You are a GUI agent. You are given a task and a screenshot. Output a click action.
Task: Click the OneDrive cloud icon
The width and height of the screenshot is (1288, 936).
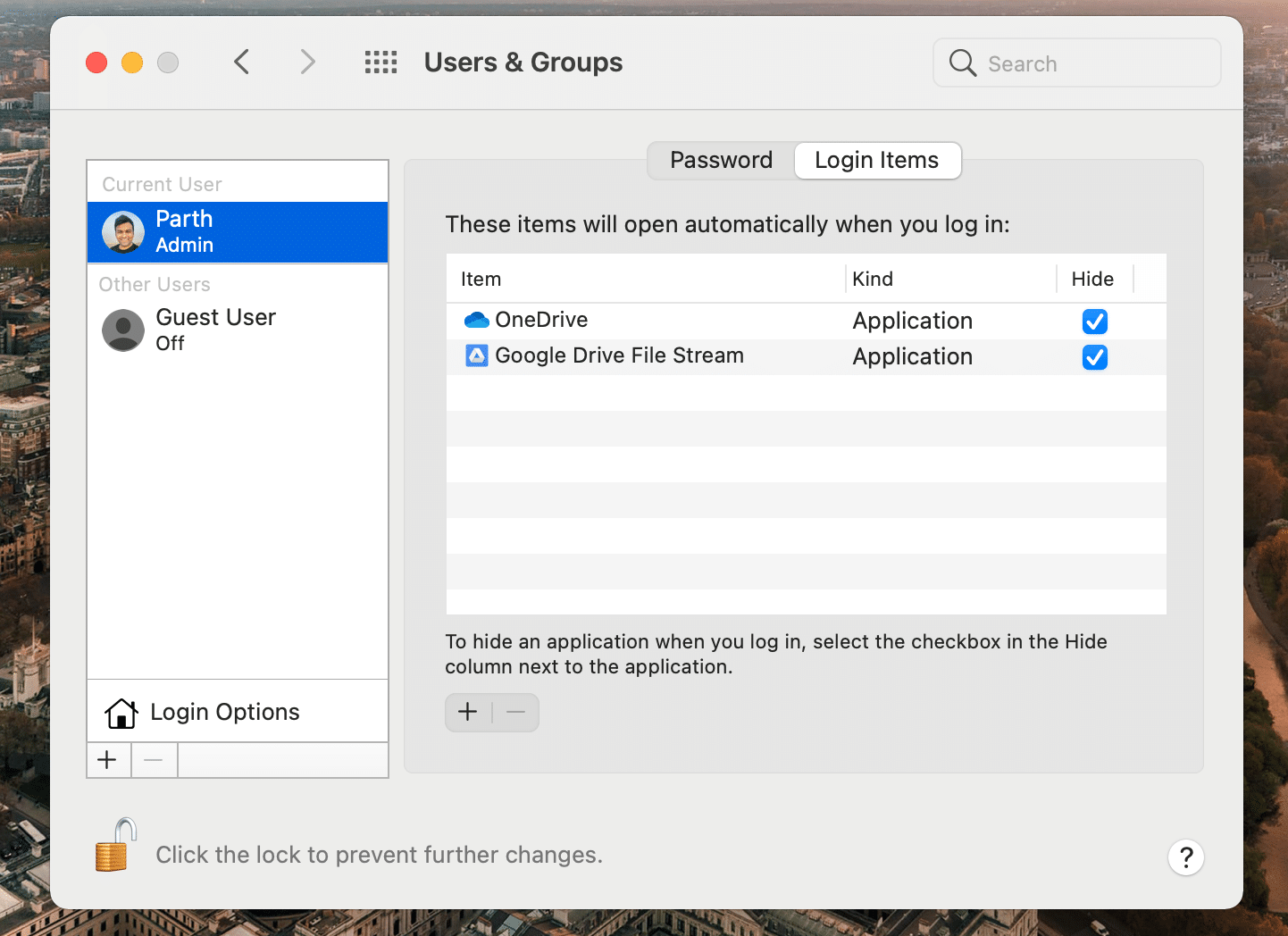pos(477,320)
